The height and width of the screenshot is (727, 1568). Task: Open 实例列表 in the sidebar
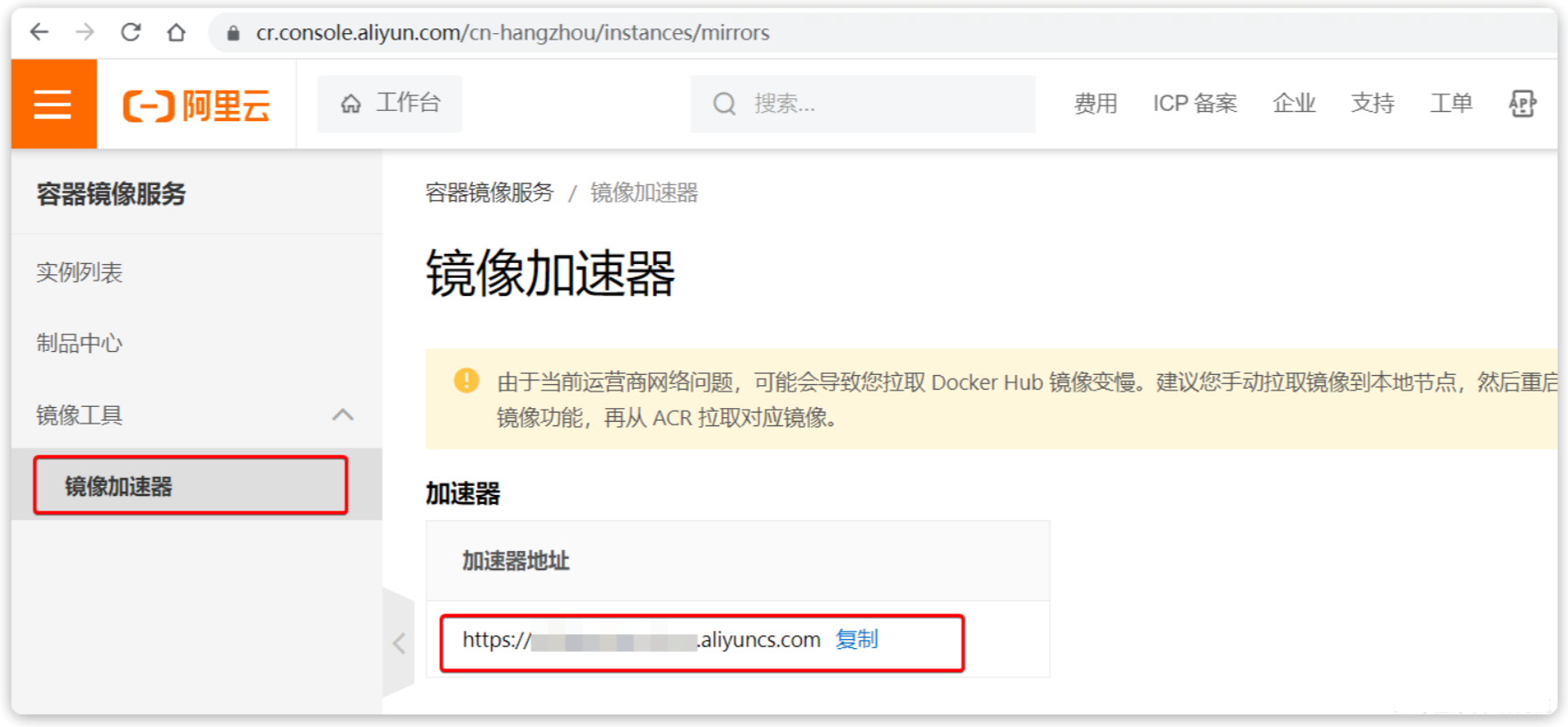point(80,272)
